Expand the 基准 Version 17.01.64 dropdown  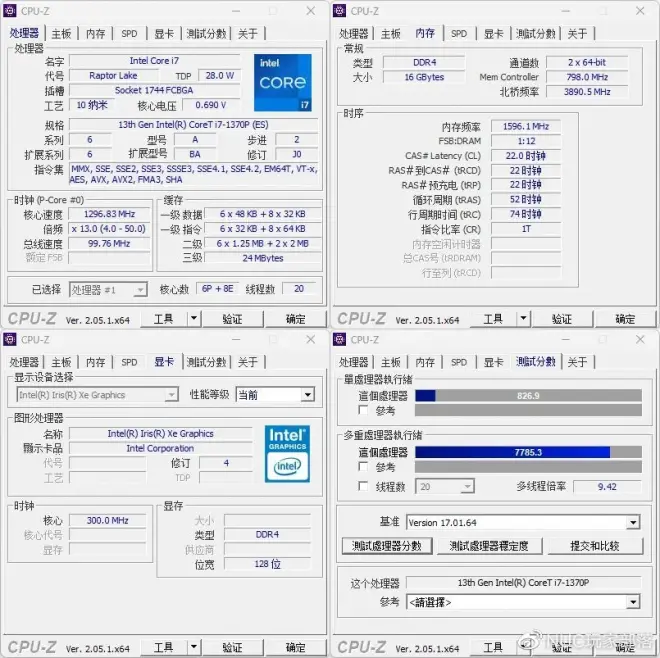632,523
